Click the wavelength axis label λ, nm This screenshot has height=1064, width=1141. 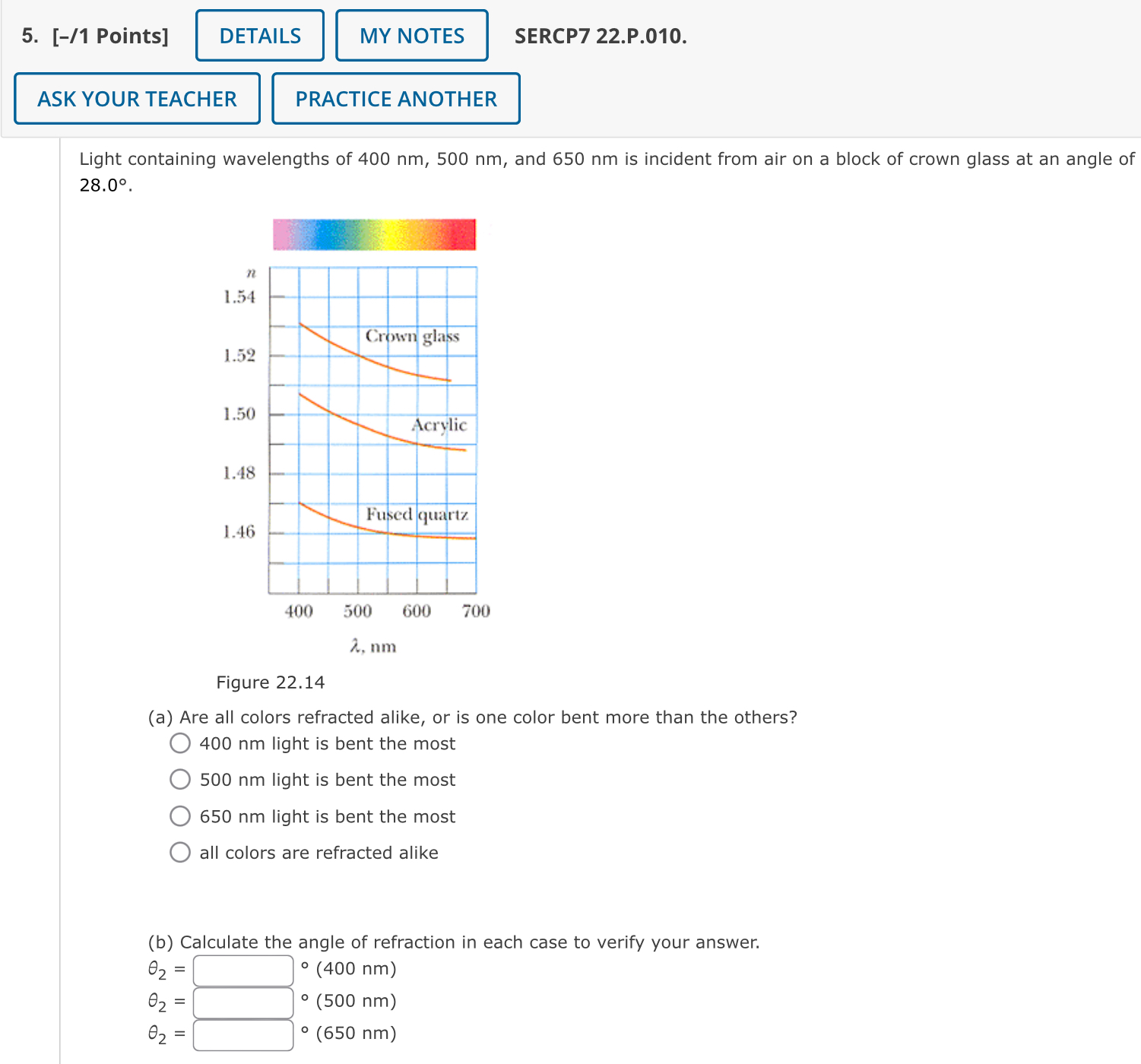click(x=373, y=646)
